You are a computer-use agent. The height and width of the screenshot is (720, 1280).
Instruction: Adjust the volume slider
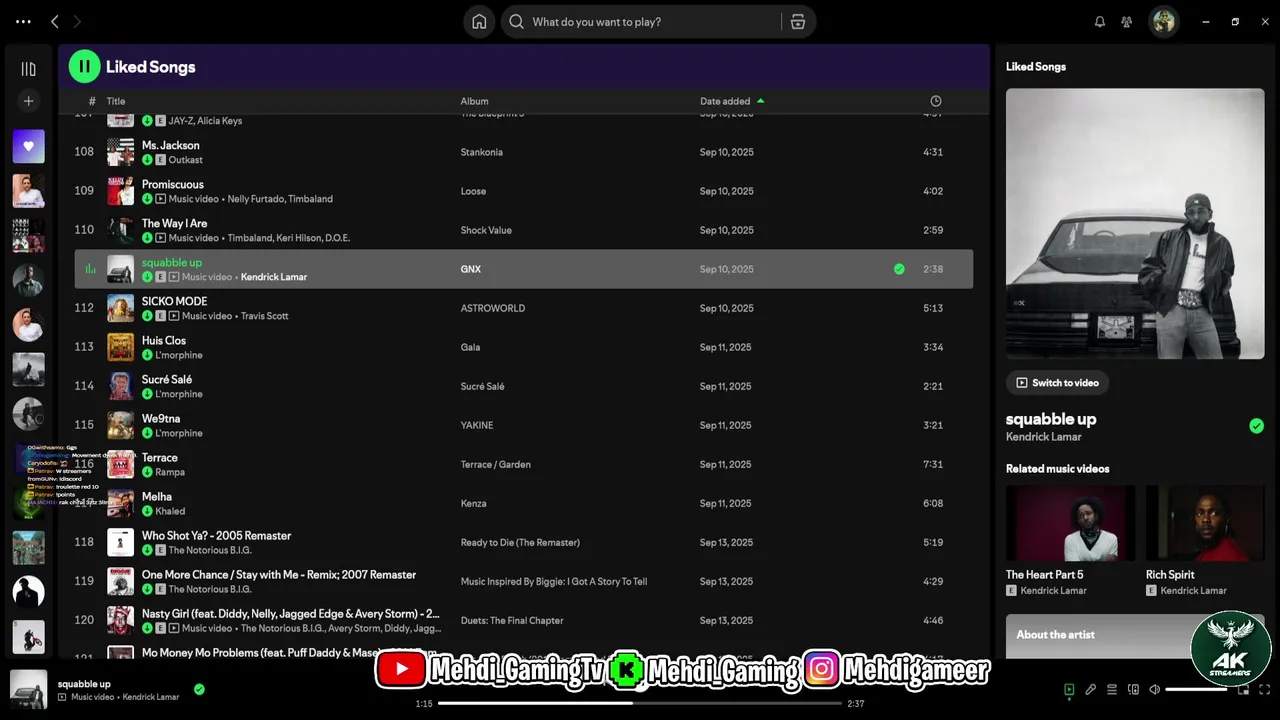1196,689
